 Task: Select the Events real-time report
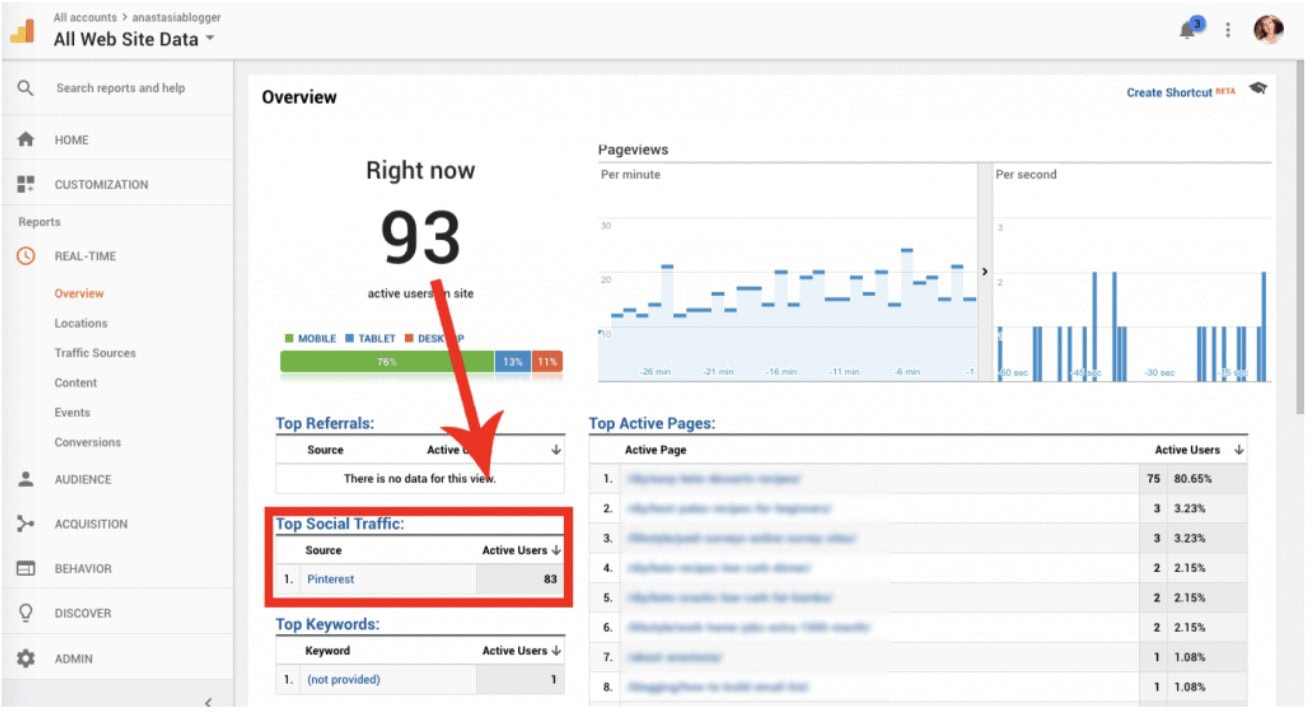(x=72, y=413)
